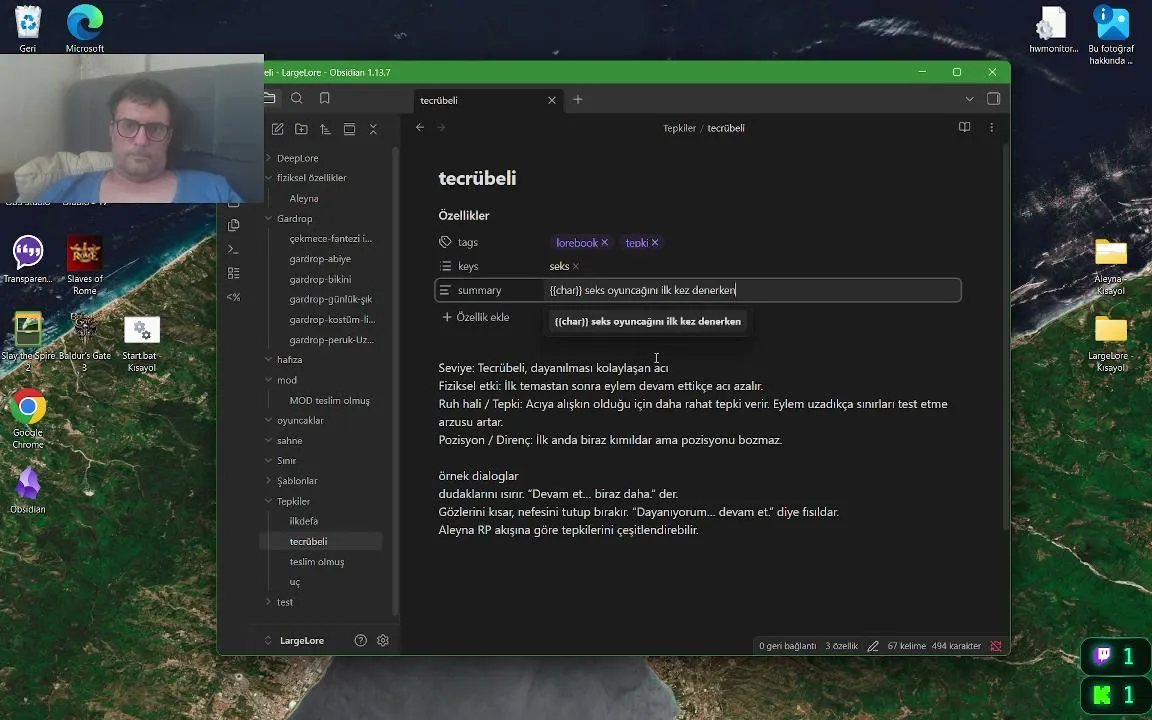Click the Özellik ekle add property button
This screenshot has width=1152, height=720.
[x=476, y=317]
